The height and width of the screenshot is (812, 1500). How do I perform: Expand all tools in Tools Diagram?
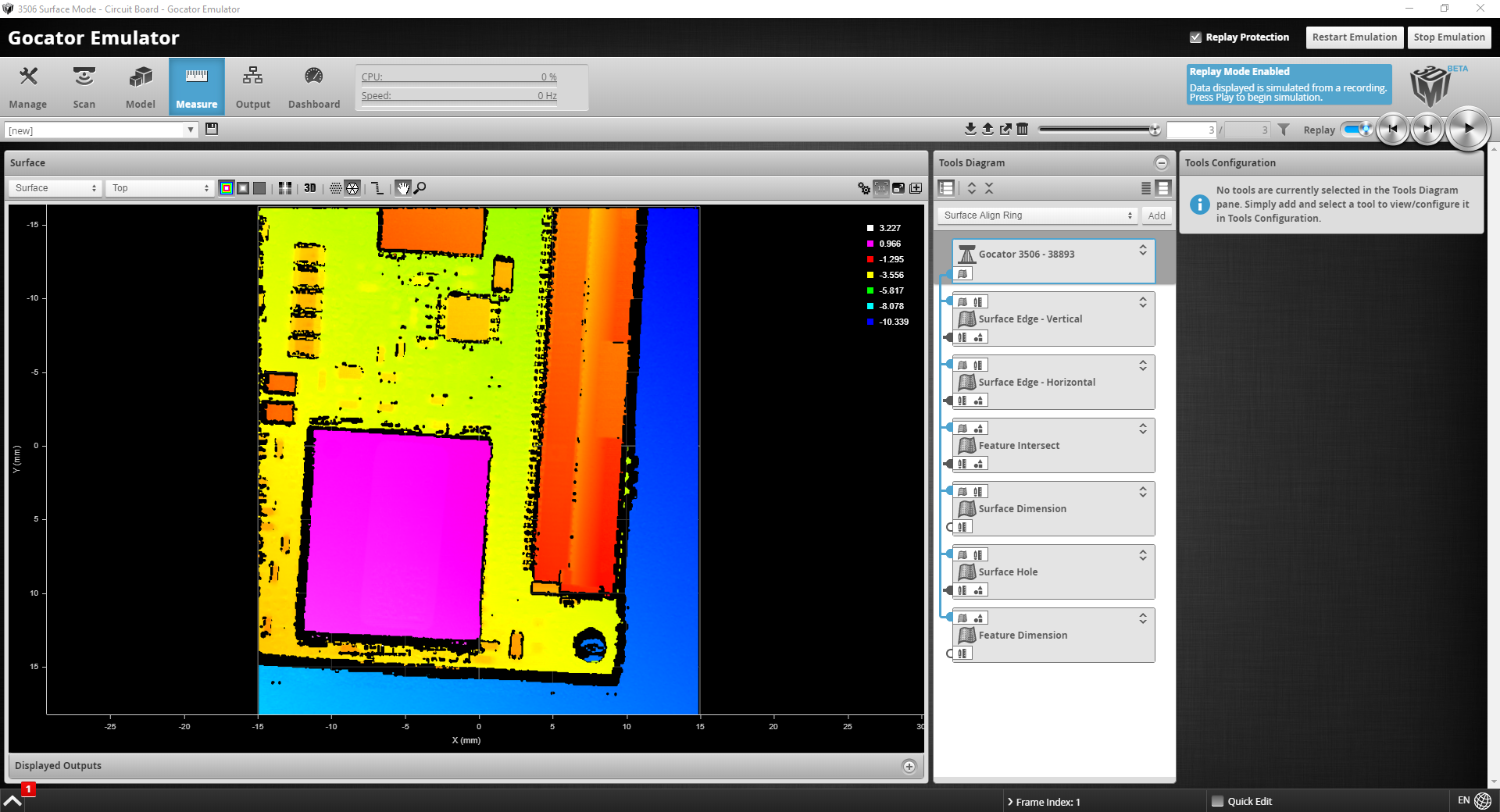point(972,188)
